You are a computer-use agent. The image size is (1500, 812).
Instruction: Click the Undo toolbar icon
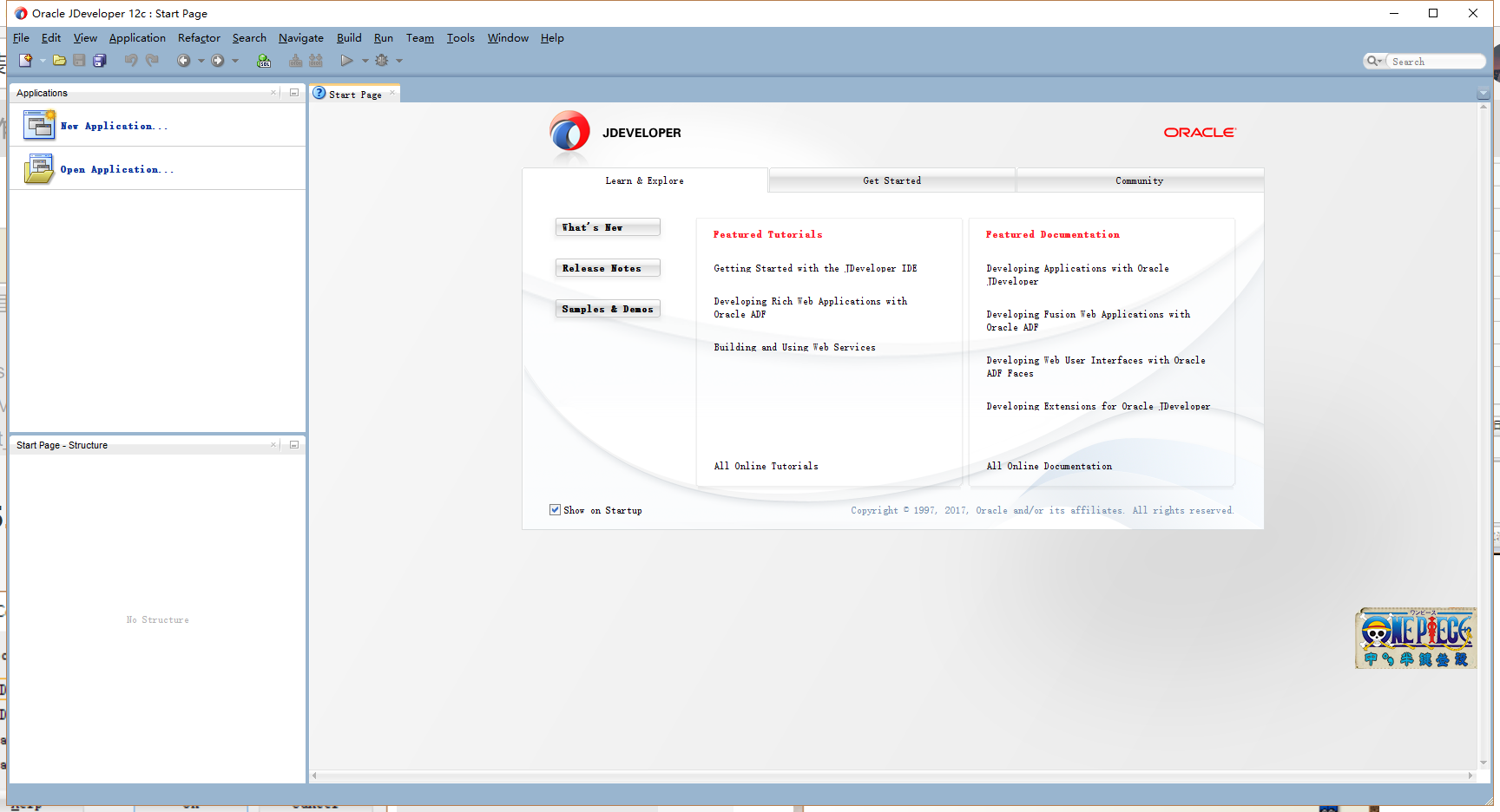[130, 60]
